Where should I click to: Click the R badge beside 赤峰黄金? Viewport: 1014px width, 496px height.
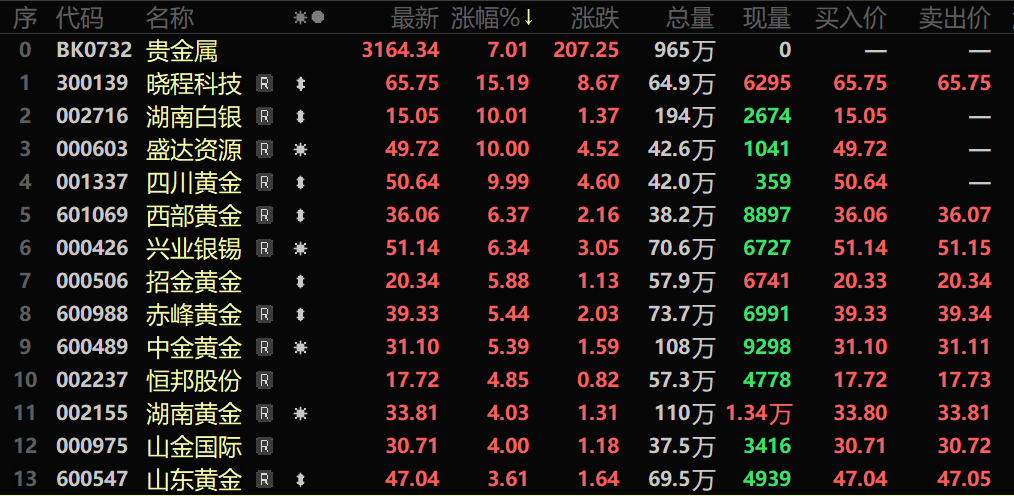(x=264, y=314)
